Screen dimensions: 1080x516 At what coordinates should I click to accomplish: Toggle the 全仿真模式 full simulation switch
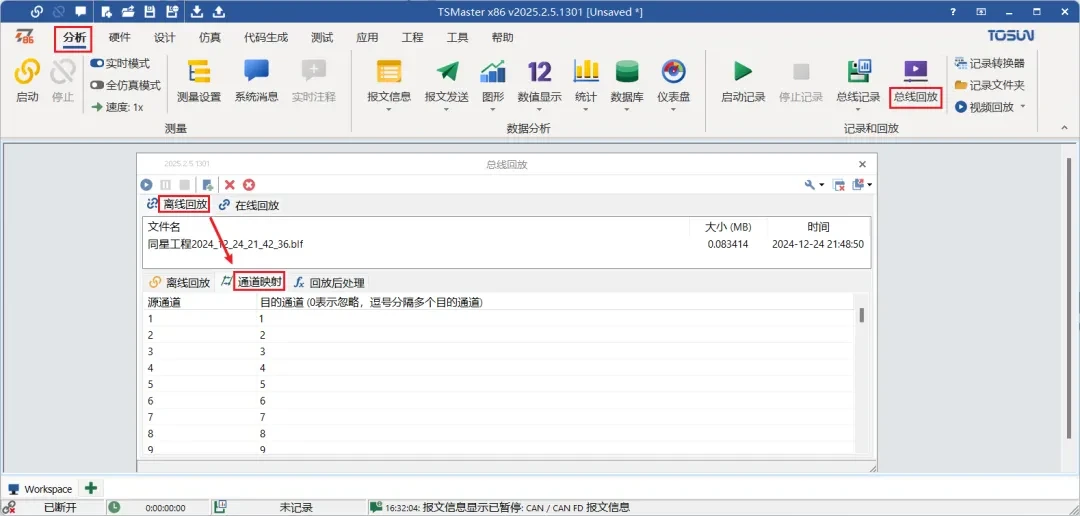(x=98, y=85)
